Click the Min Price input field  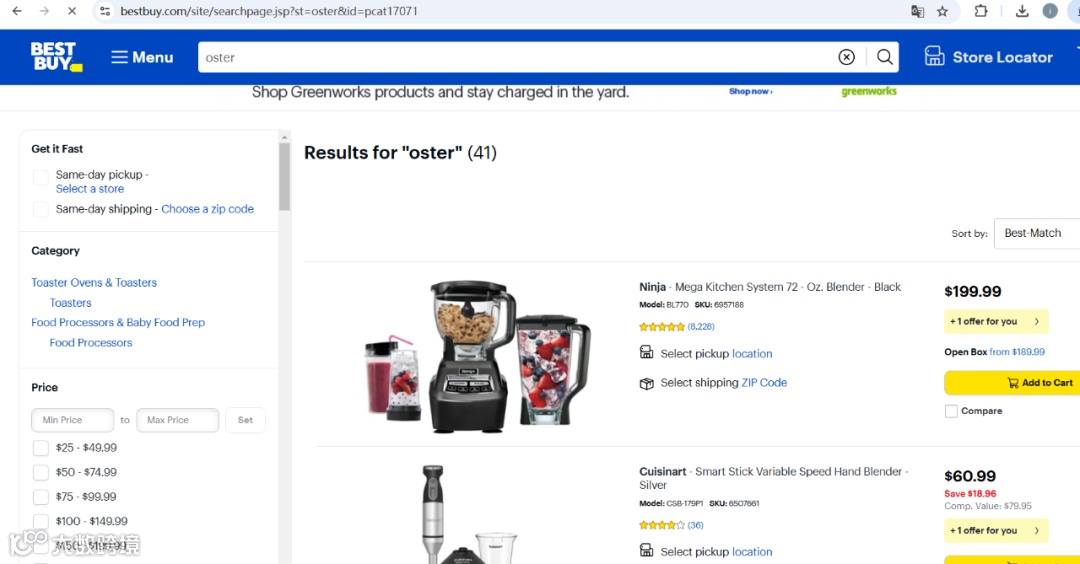(72, 420)
